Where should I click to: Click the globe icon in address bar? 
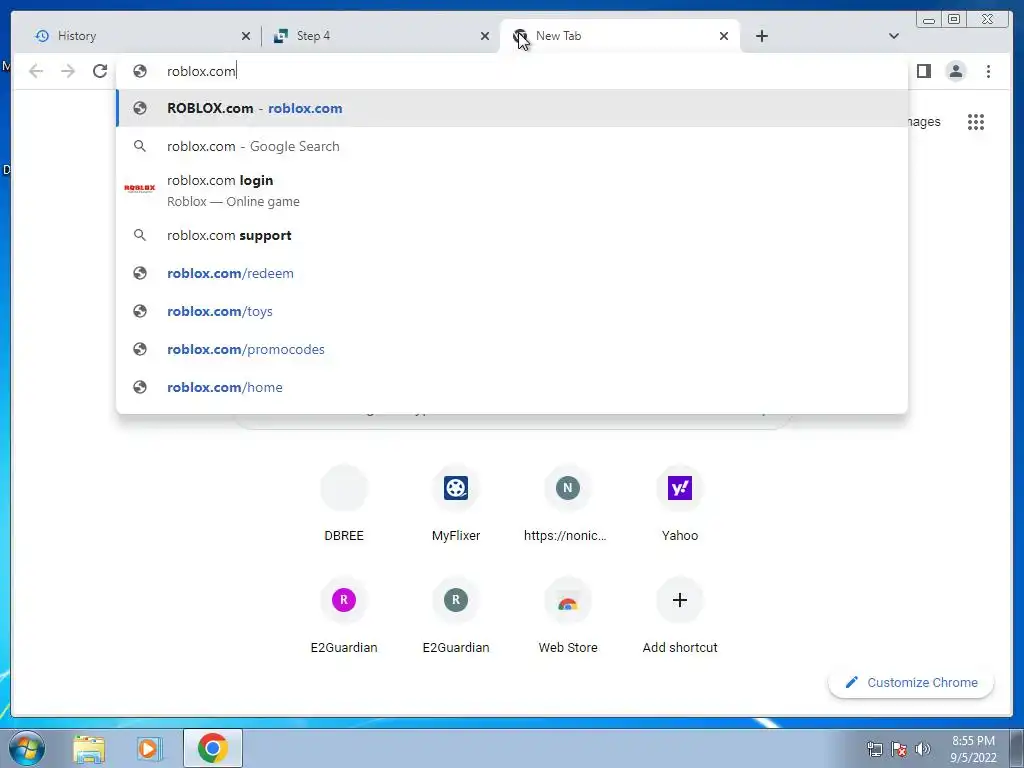click(x=140, y=71)
